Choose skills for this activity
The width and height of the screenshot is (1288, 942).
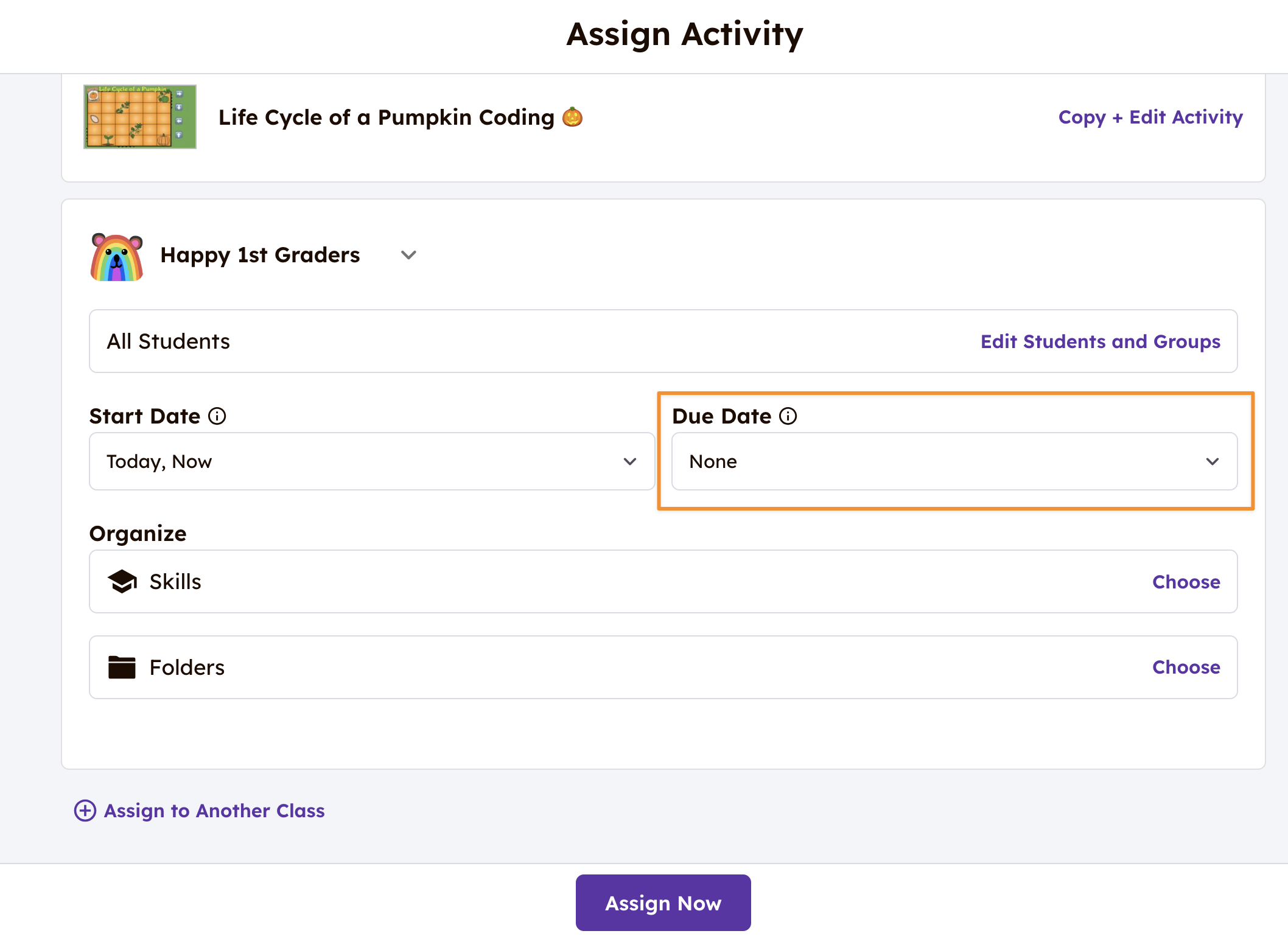1186,582
